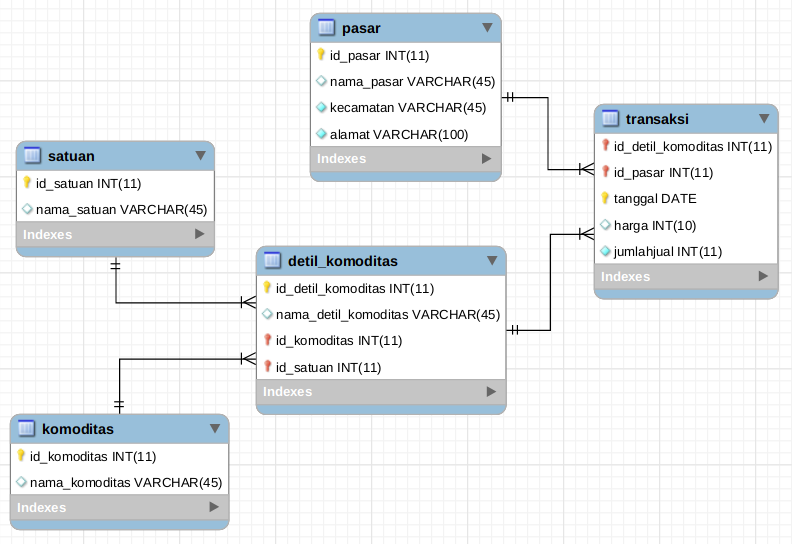Click the detil_komoditas table title

coord(343,261)
